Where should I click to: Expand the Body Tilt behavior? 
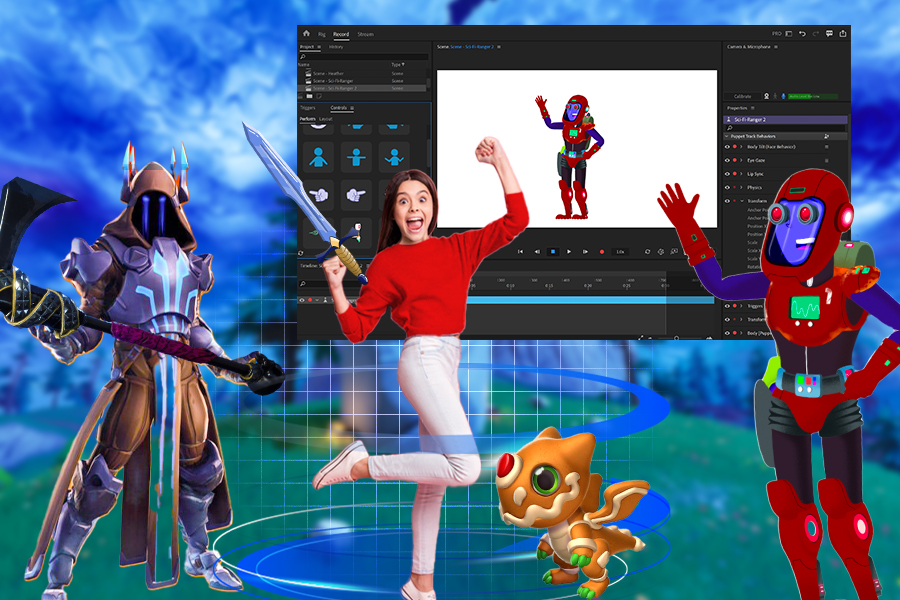(741, 147)
